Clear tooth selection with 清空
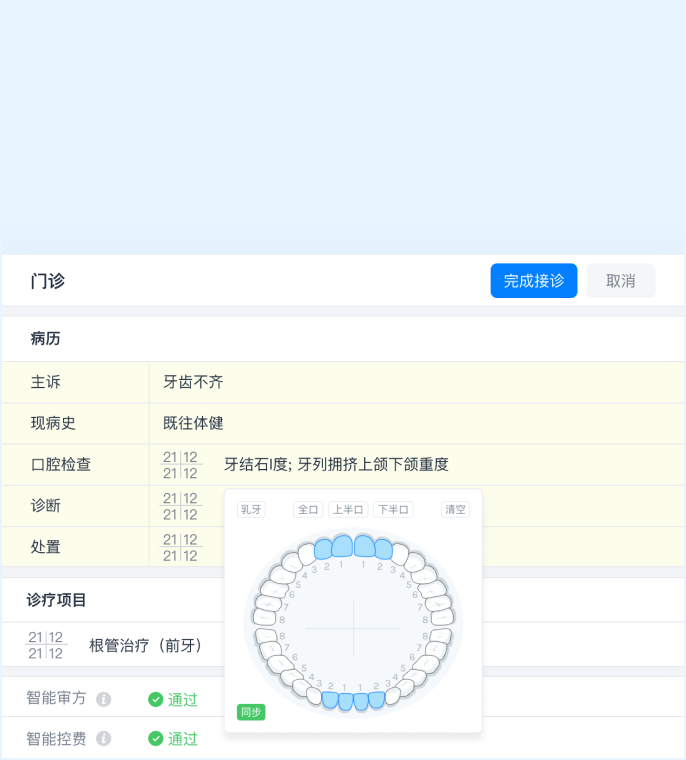This screenshot has width=686, height=760. [x=455, y=509]
